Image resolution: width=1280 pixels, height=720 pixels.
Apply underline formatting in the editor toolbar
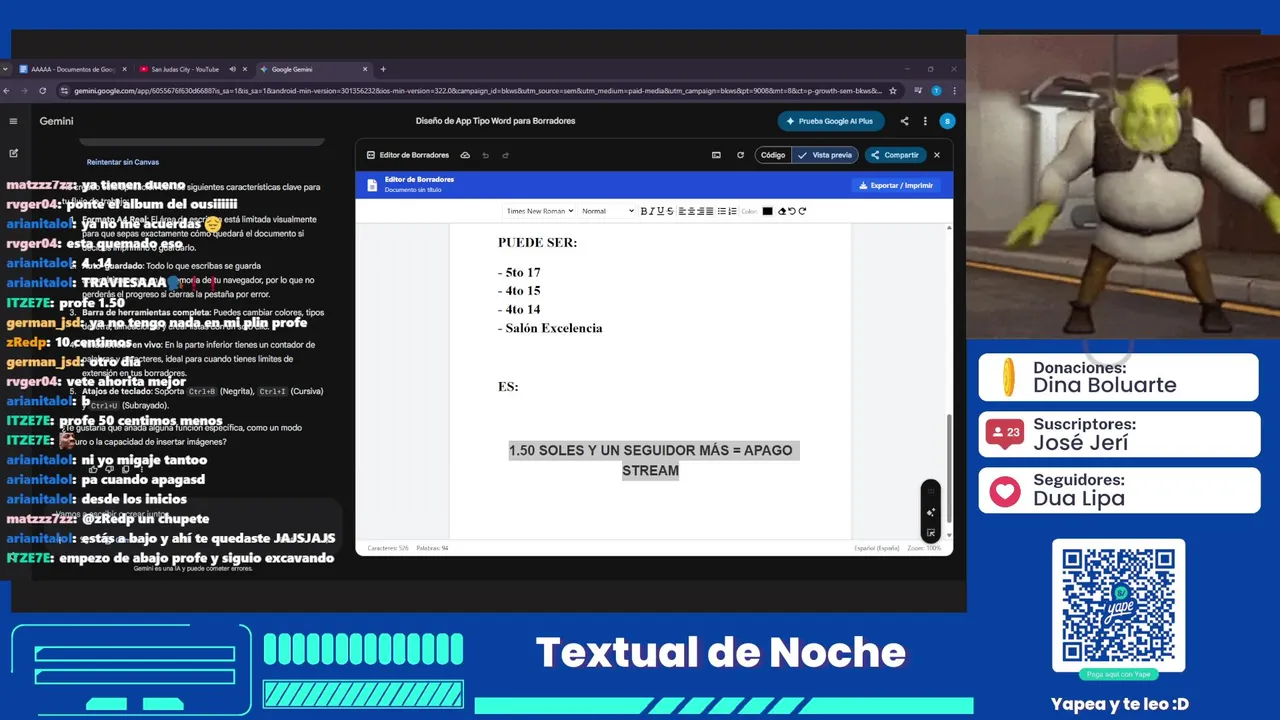(660, 211)
